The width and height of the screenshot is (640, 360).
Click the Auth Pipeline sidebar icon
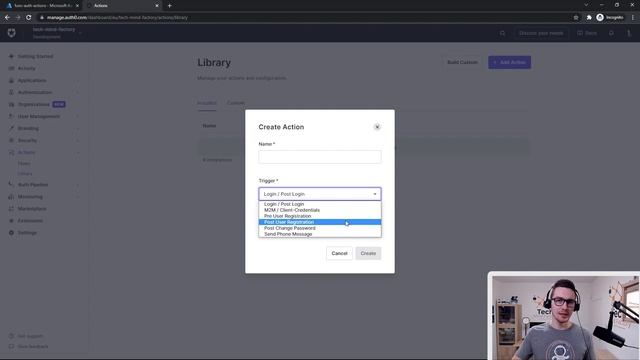click(11, 184)
